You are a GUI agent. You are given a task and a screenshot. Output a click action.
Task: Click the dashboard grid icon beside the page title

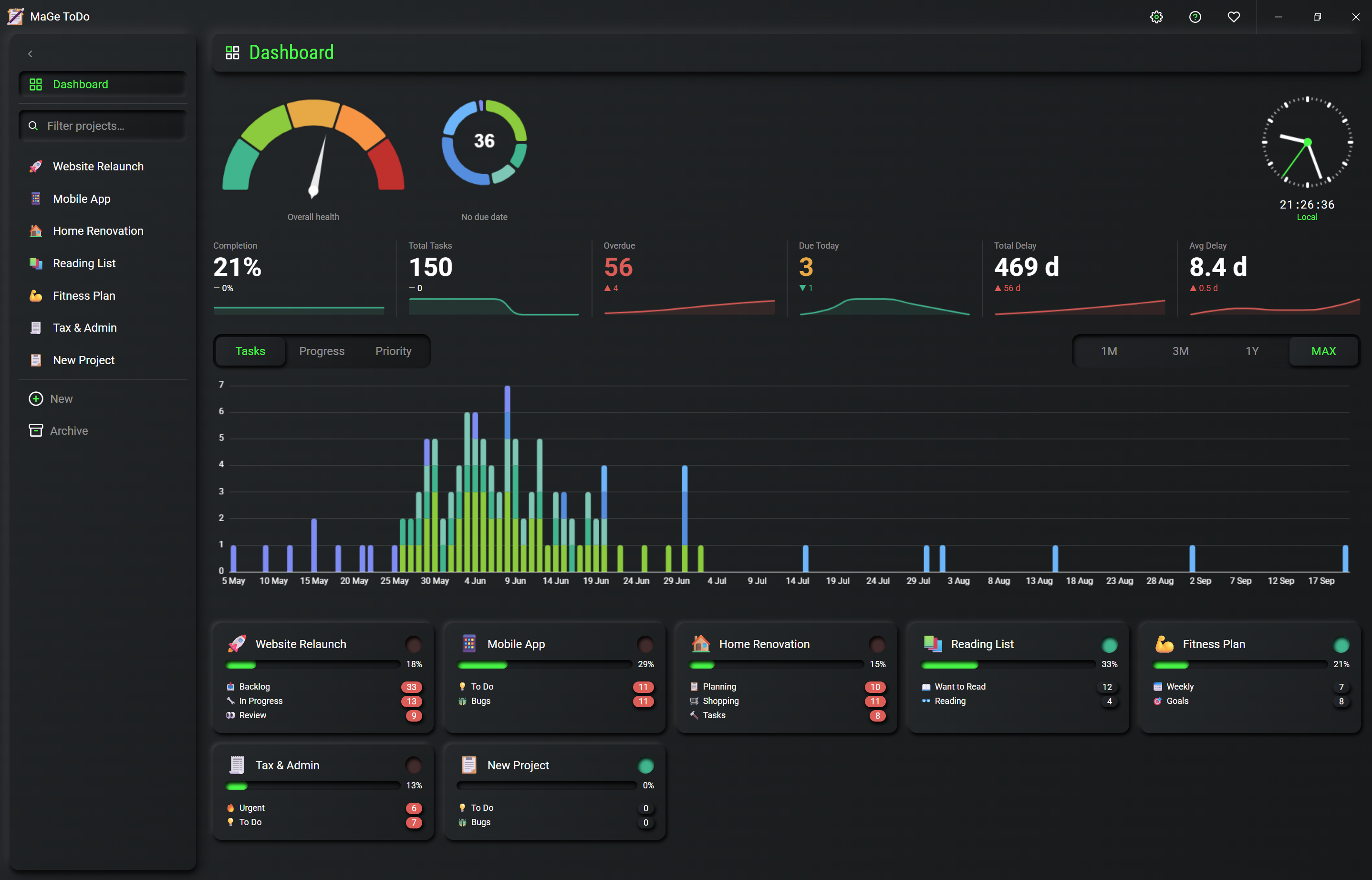[232, 52]
